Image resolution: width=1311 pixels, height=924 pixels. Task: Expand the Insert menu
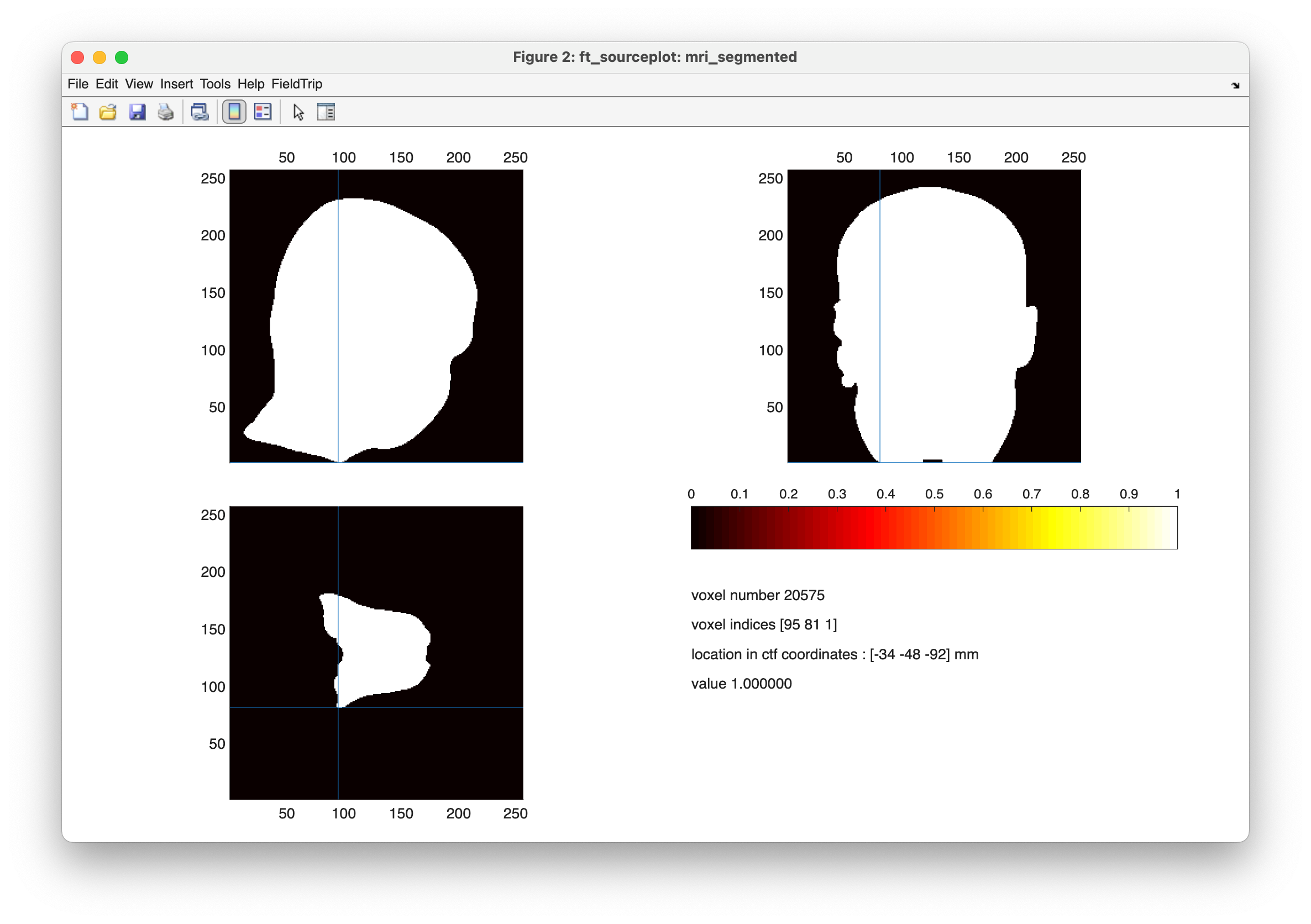(x=176, y=84)
